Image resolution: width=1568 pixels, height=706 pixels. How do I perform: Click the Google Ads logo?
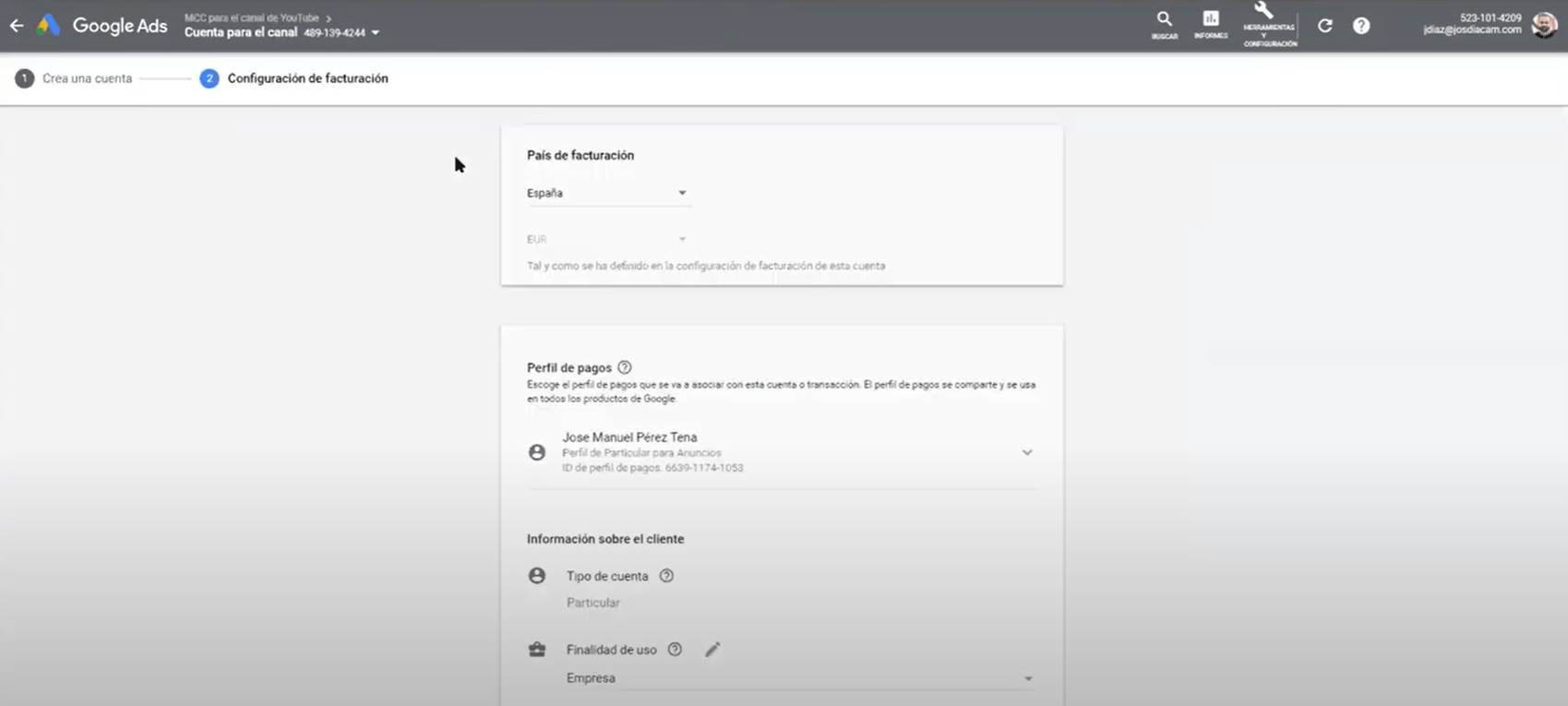pyautogui.click(x=102, y=26)
